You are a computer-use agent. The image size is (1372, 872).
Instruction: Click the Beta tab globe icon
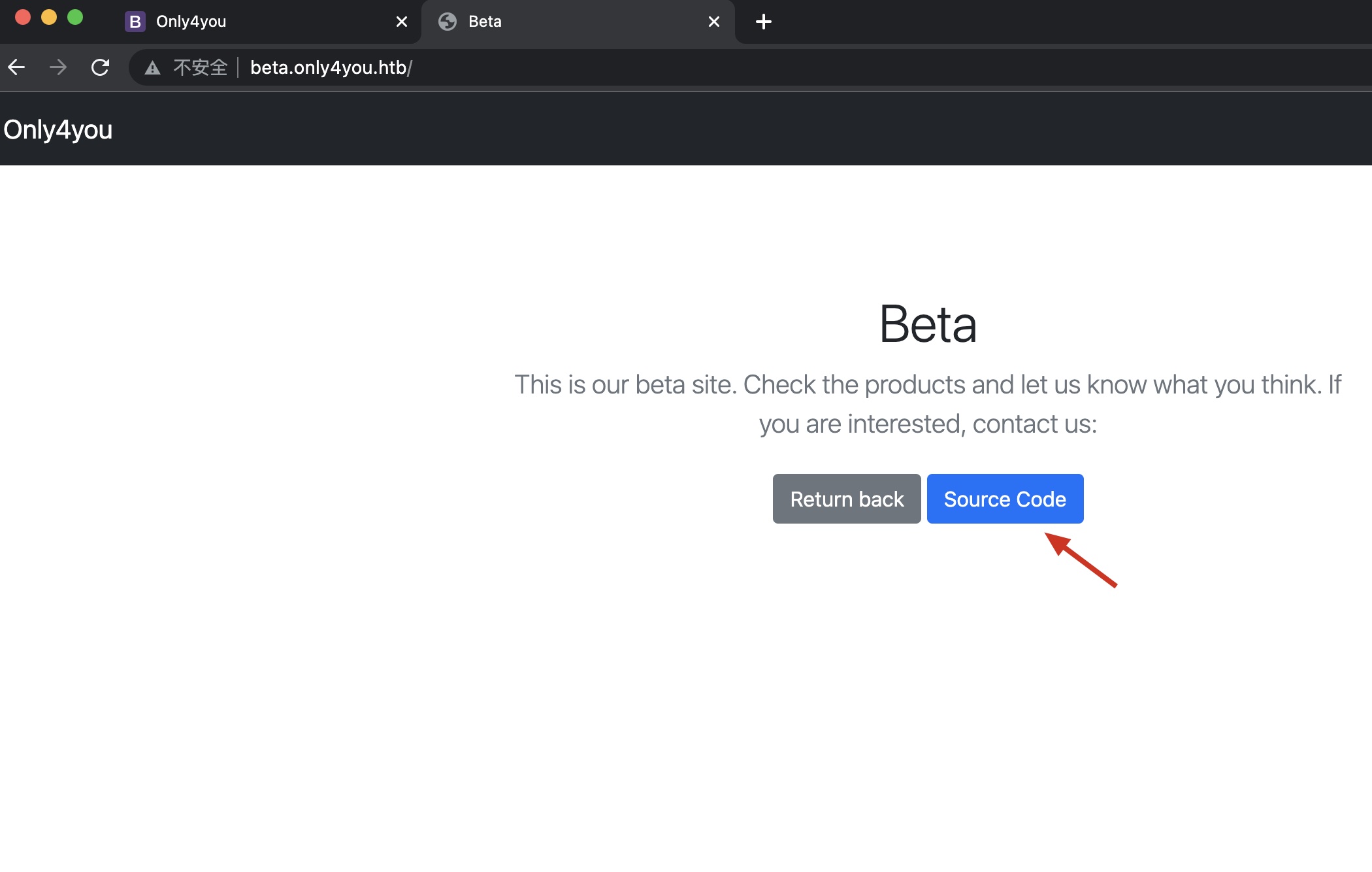tap(448, 22)
